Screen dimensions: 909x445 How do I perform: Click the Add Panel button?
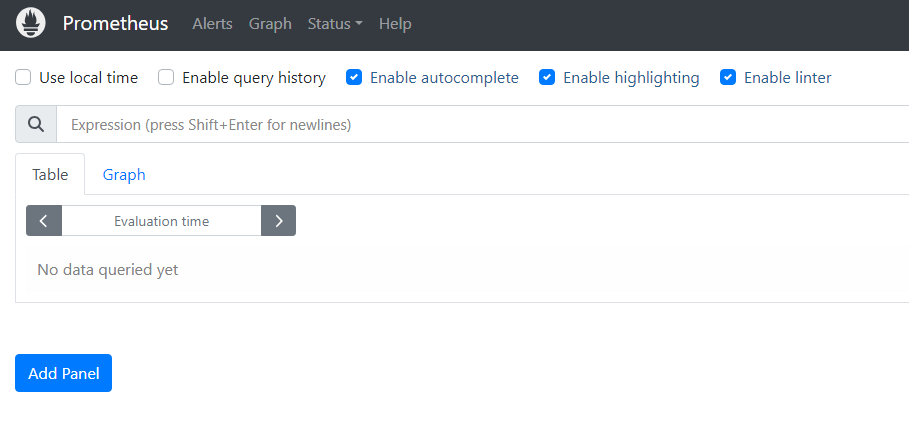(x=63, y=373)
